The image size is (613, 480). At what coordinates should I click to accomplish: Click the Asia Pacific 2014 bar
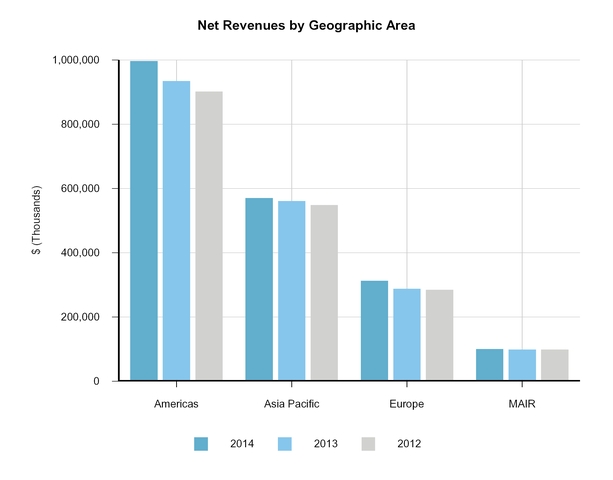(x=259, y=289)
